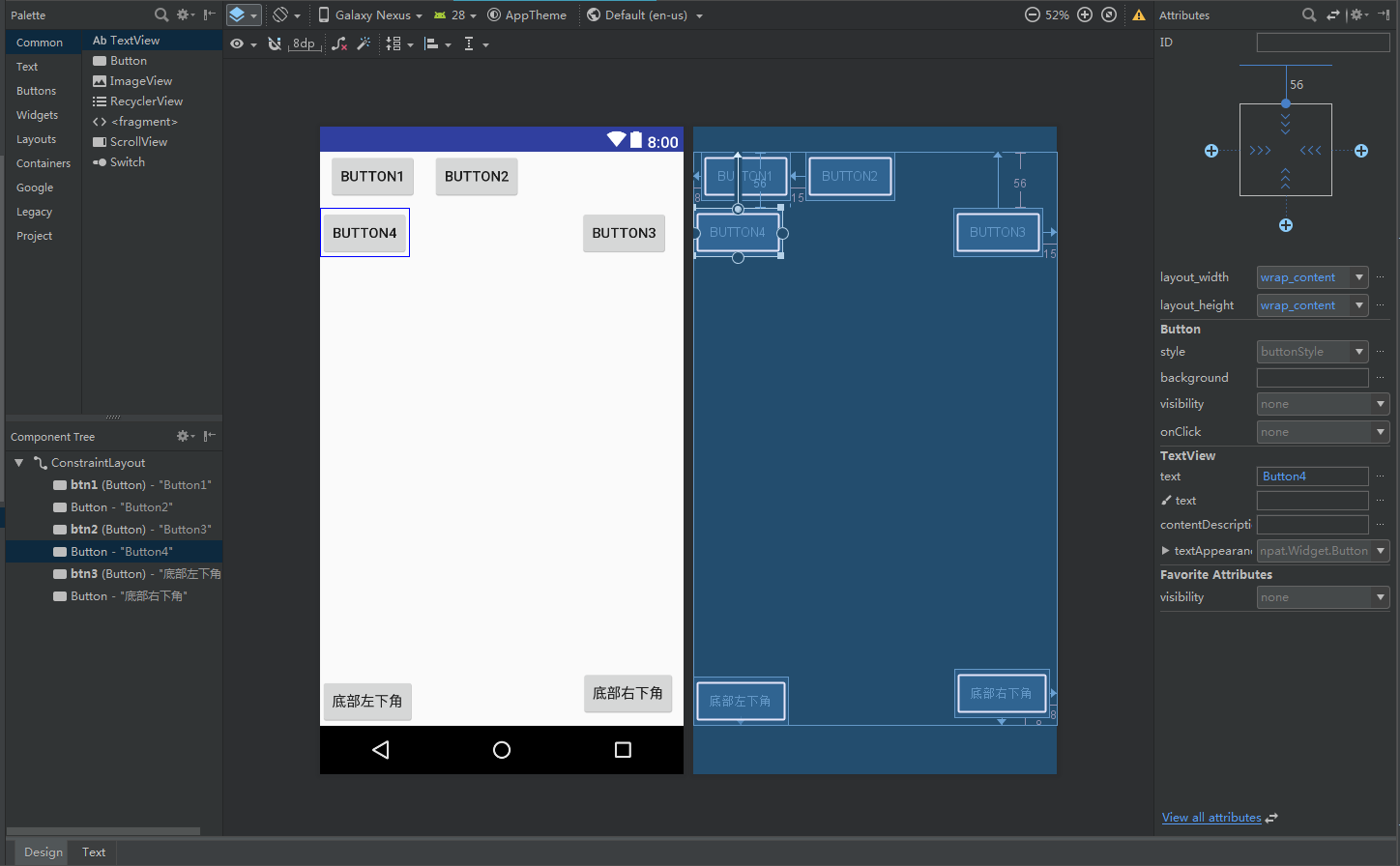Search attributes with the magnifier icon
The width and height of the screenshot is (1400, 866).
coord(1309,14)
